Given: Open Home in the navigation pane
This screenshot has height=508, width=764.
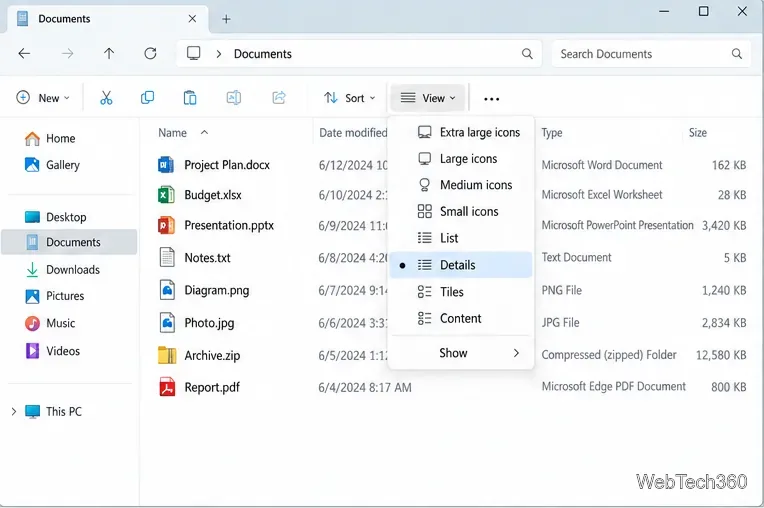Looking at the screenshot, I should tap(50, 138).
